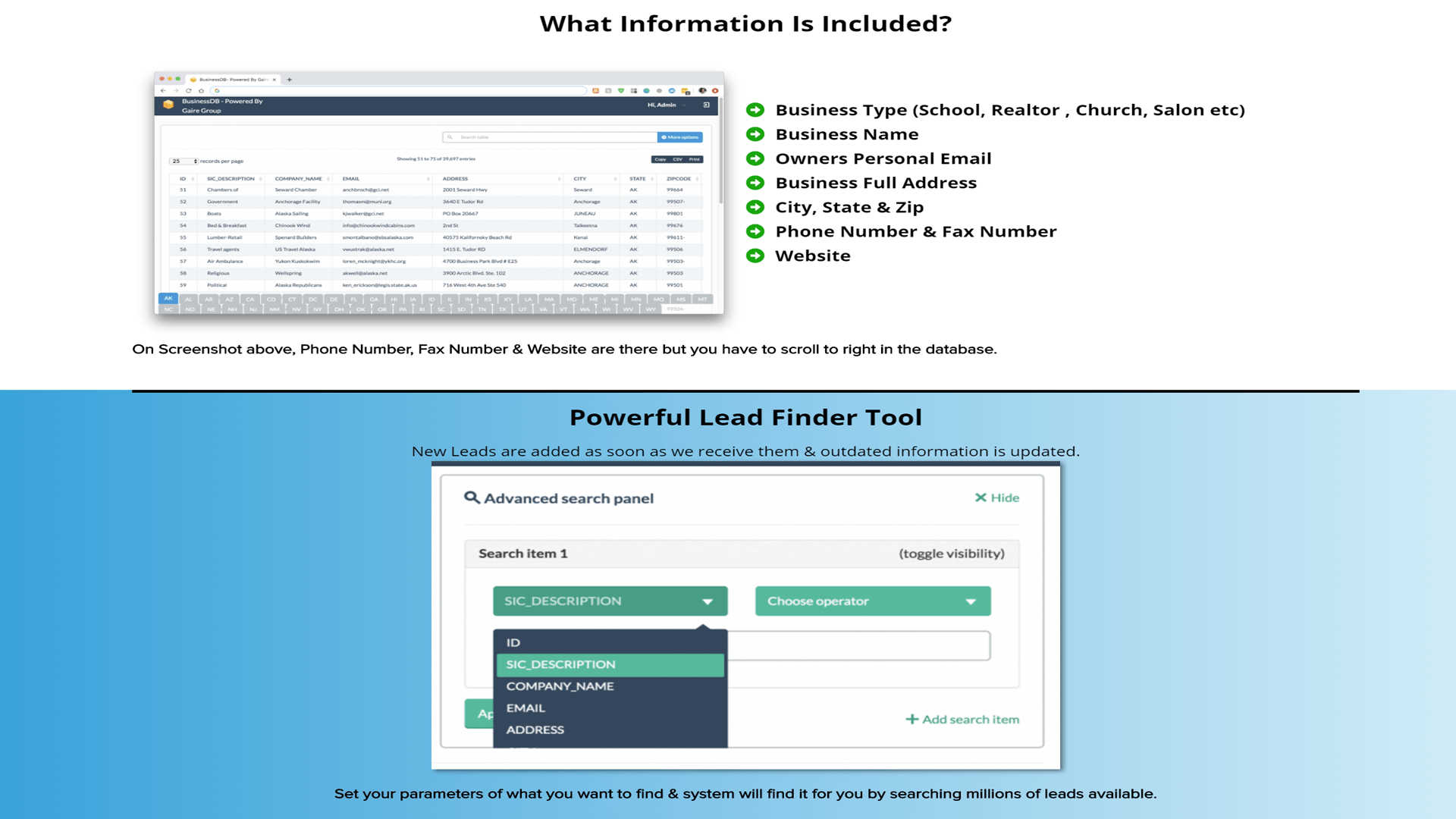Choose EMAIL from the field dropdown list
The image size is (1456, 819).
pyautogui.click(x=610, y=708)
